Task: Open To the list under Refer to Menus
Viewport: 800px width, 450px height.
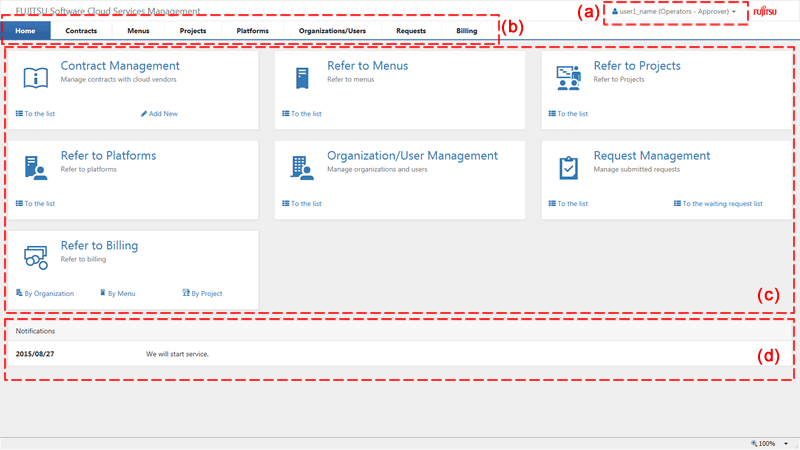Action: click(x=302, y=114)
